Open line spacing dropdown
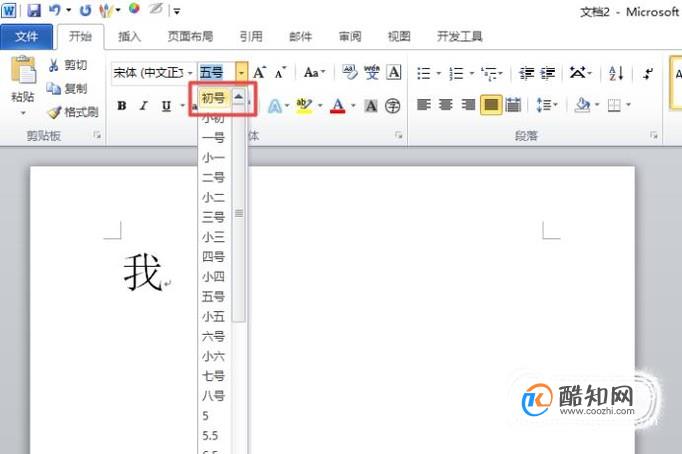682x454 pixels. pyautogui.click(x=547, y=105)
